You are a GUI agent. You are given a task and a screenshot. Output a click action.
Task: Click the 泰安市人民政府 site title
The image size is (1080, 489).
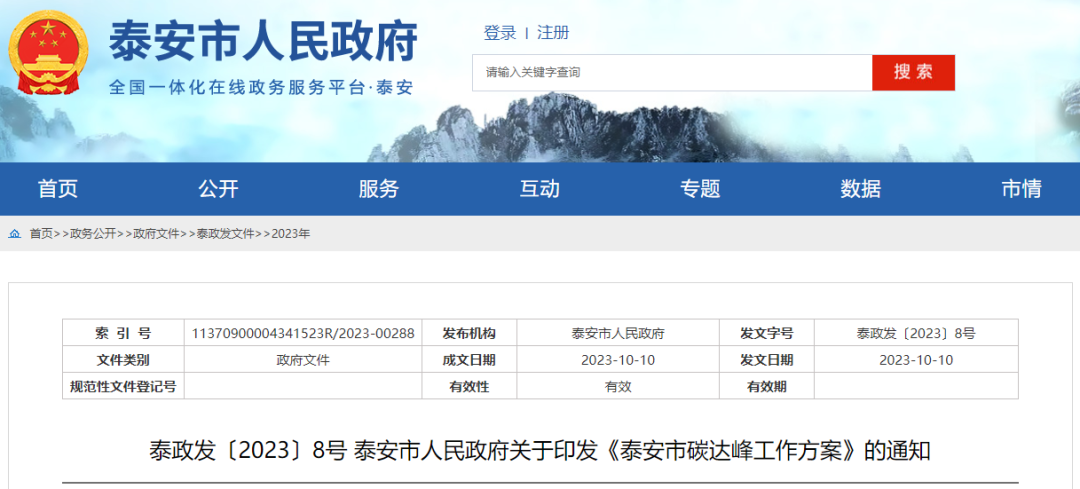263,42
